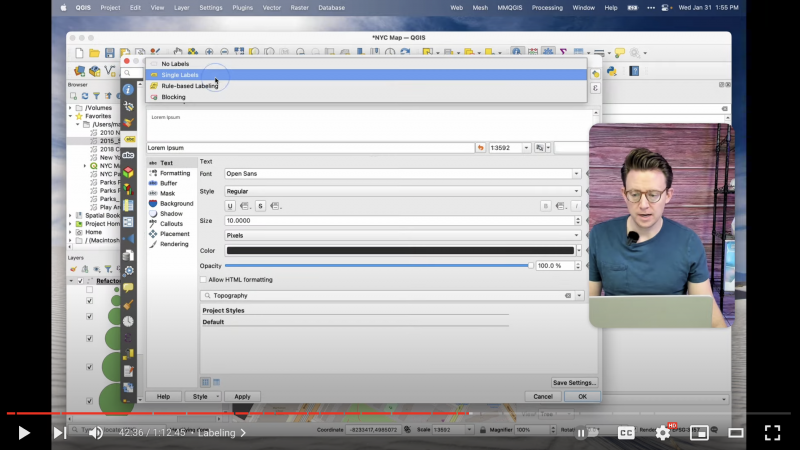Toggle the Refactor layer visibility checkbox

pos(80,281)
